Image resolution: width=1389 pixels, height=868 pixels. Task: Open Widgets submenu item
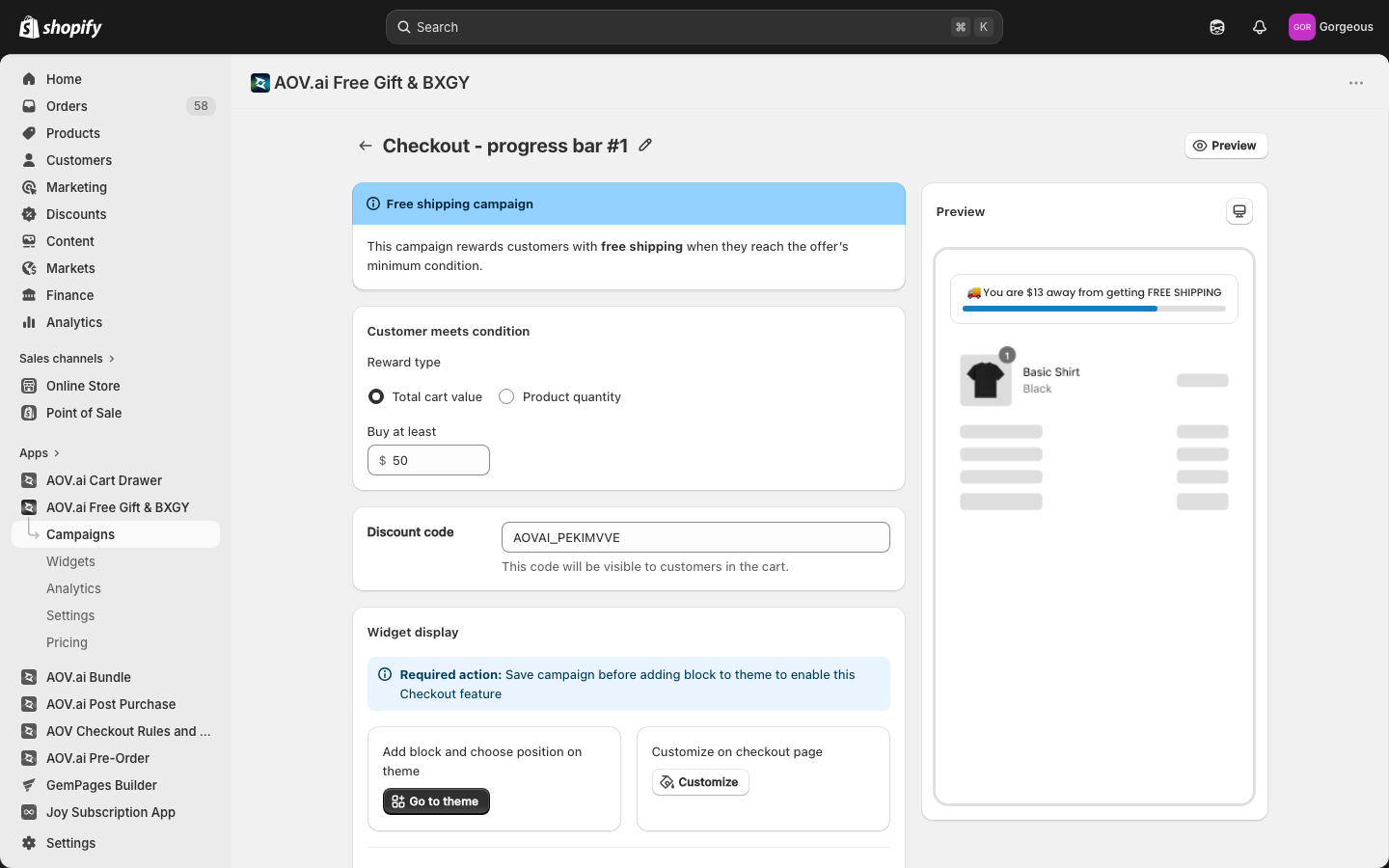click(x=116, y=561)
